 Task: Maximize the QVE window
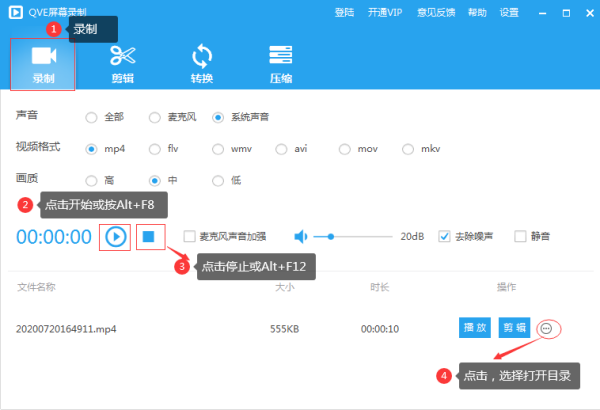566,13
